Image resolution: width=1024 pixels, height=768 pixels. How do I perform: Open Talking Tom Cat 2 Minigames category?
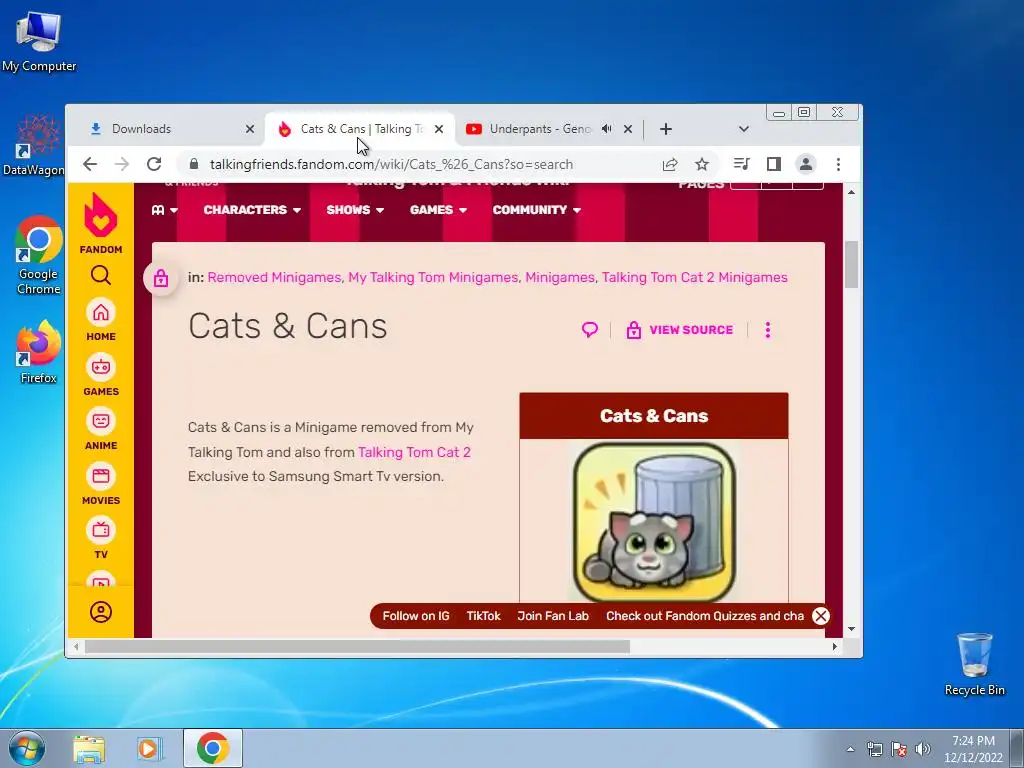694,278
